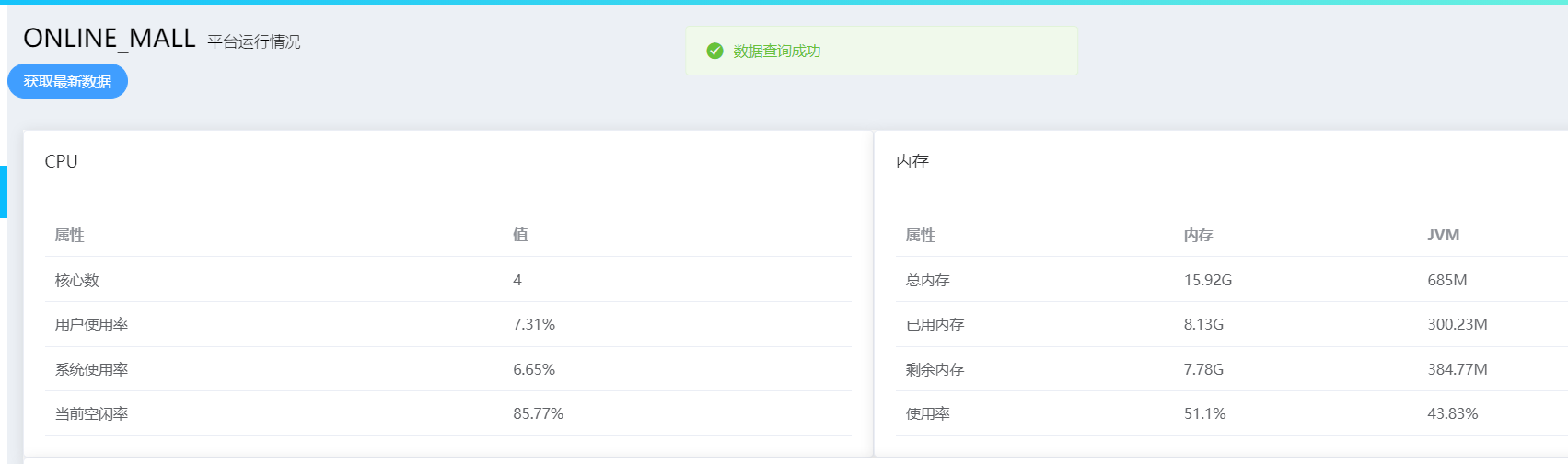This screenshot has width=1568, height=464.
Task: Select the core count value 4
Action: (517, 280)
